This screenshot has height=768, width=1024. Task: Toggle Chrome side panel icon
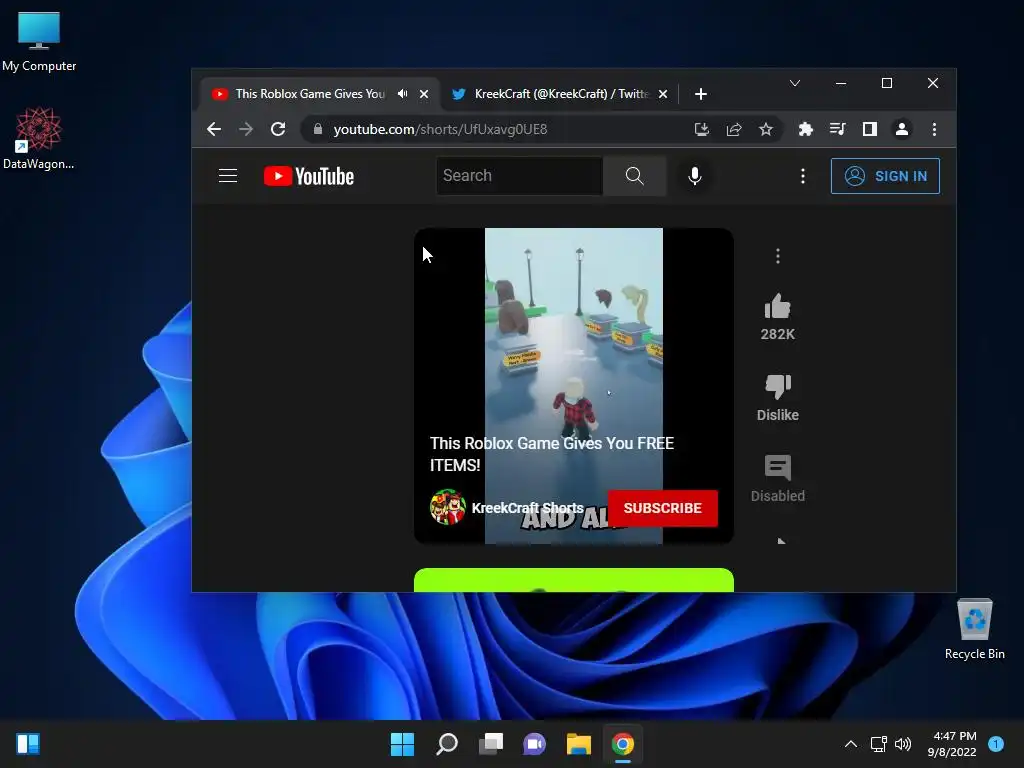869,129
